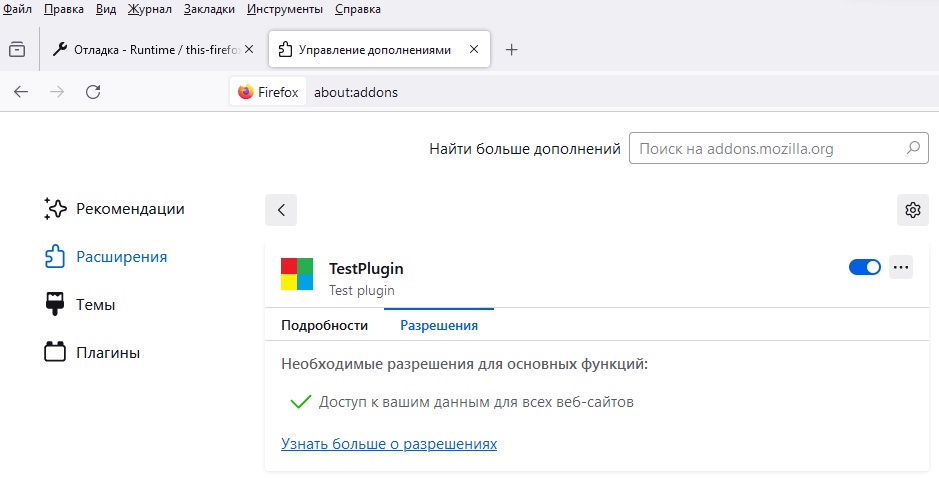Viewport: 939px width, 488px height.
Task: Follow Узнать больше о разрешениях link
Action: (389, 444)
